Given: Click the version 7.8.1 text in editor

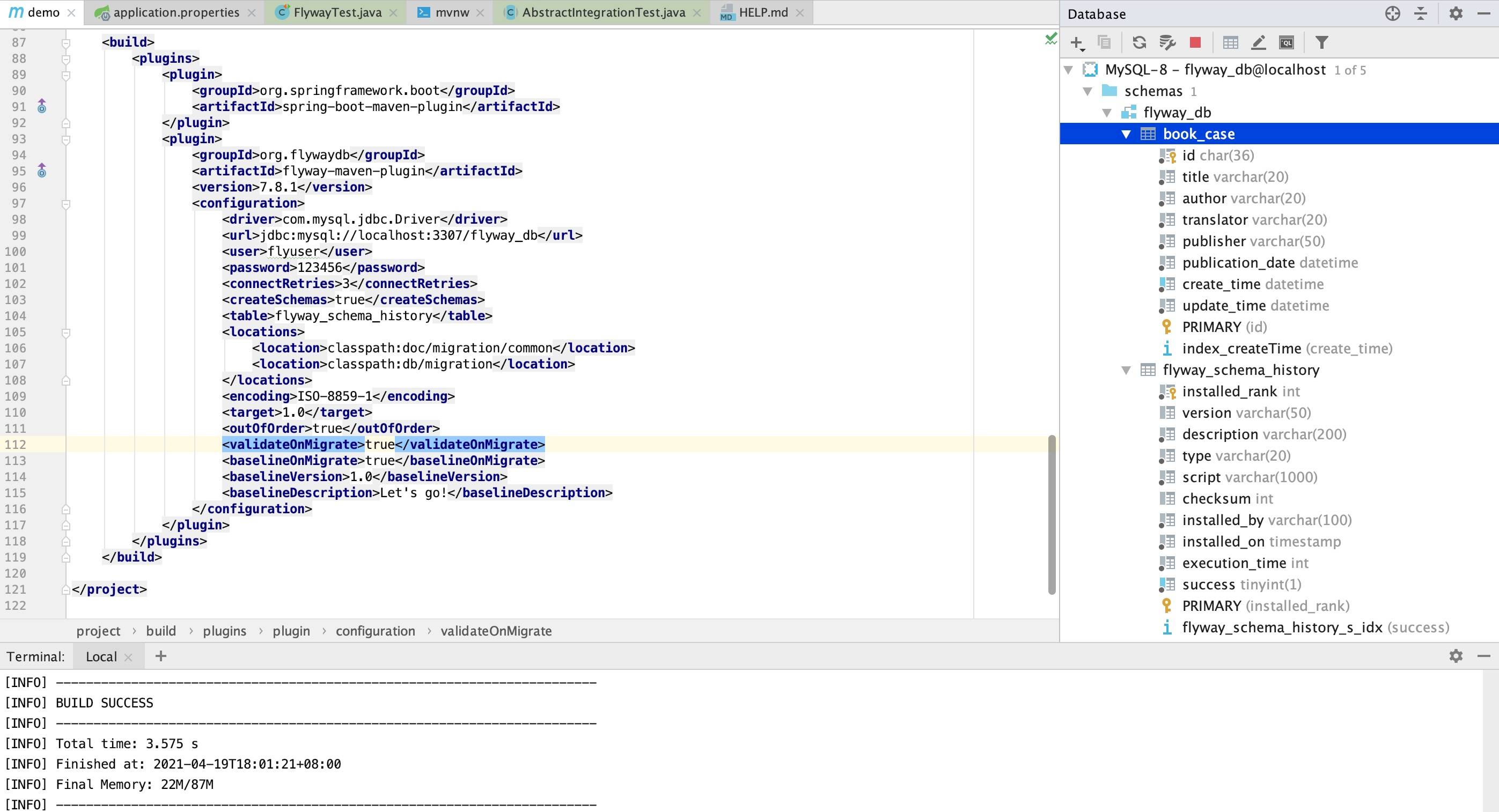Looking at the screenshot, I should (x=278, y=187).
